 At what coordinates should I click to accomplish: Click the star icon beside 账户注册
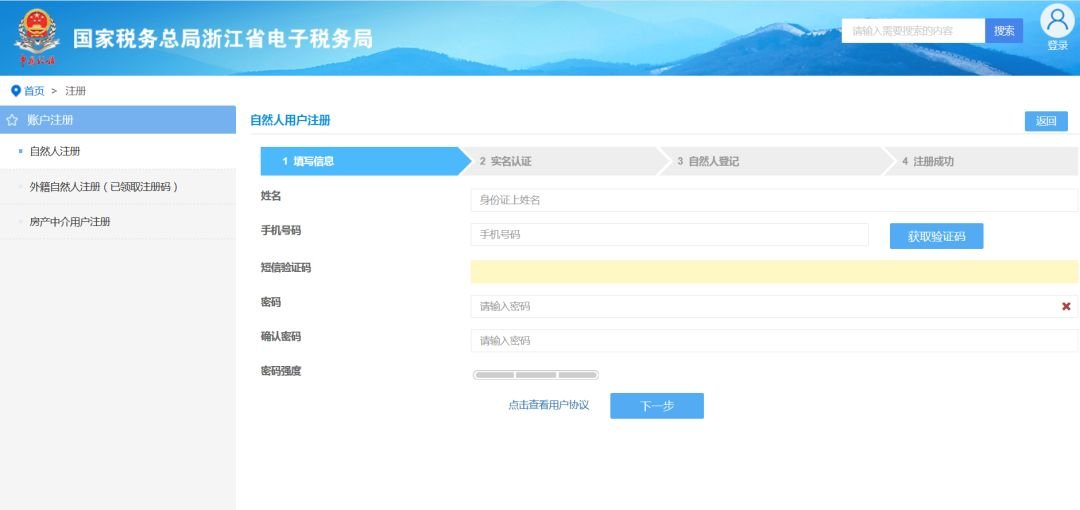[12, 120]
